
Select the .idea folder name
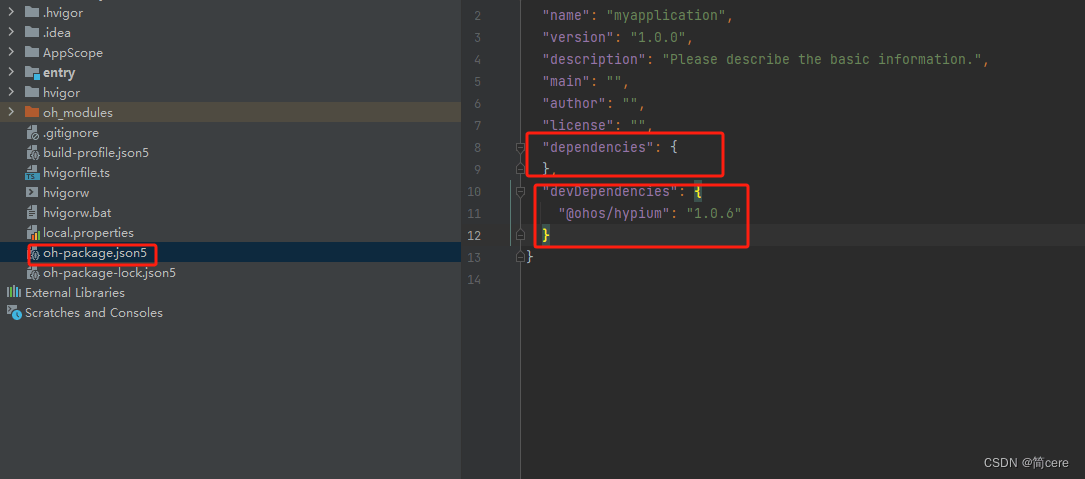point(57,32)
